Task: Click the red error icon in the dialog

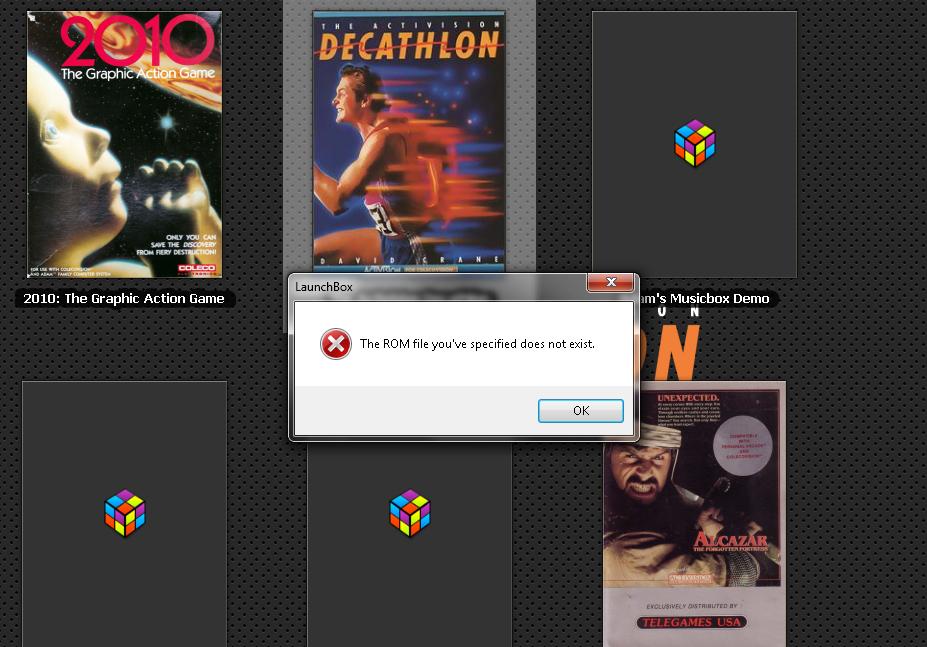Action: [x=336, y=344]
